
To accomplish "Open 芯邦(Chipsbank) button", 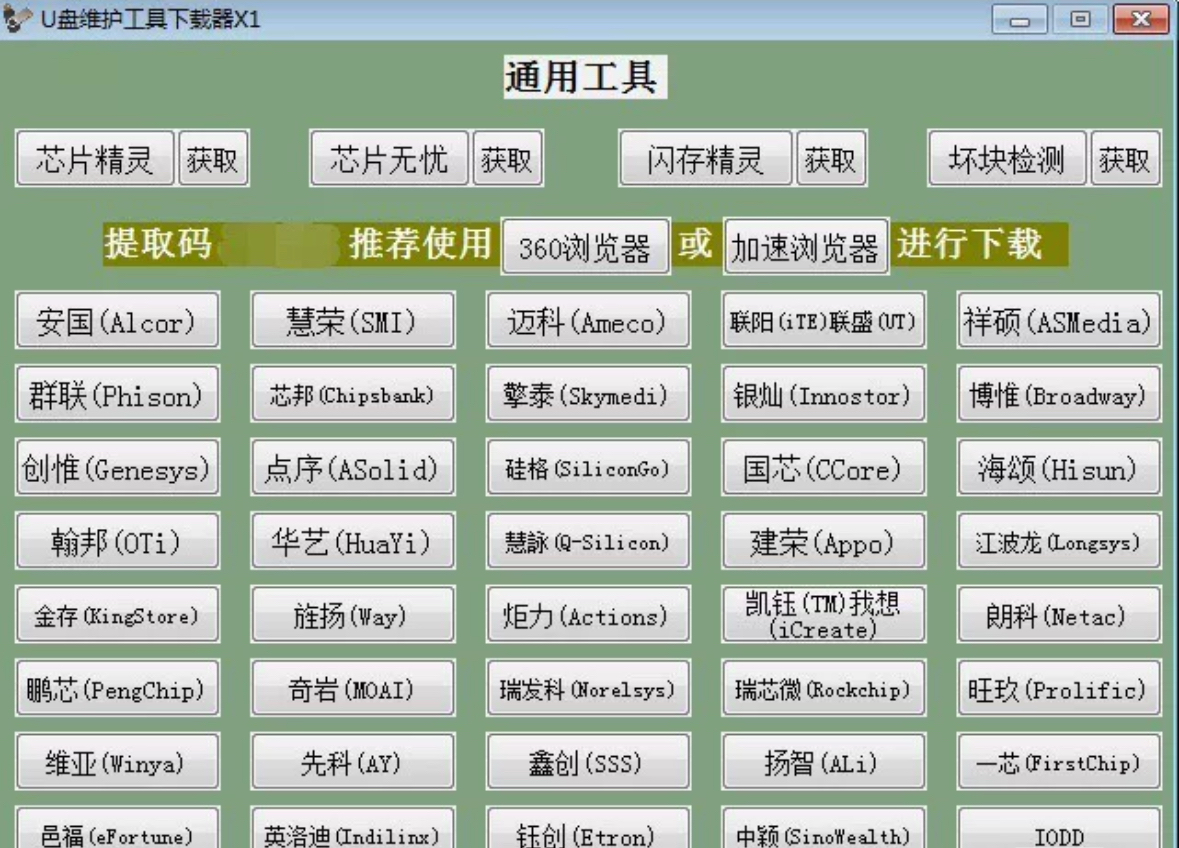I will [353, 394].
